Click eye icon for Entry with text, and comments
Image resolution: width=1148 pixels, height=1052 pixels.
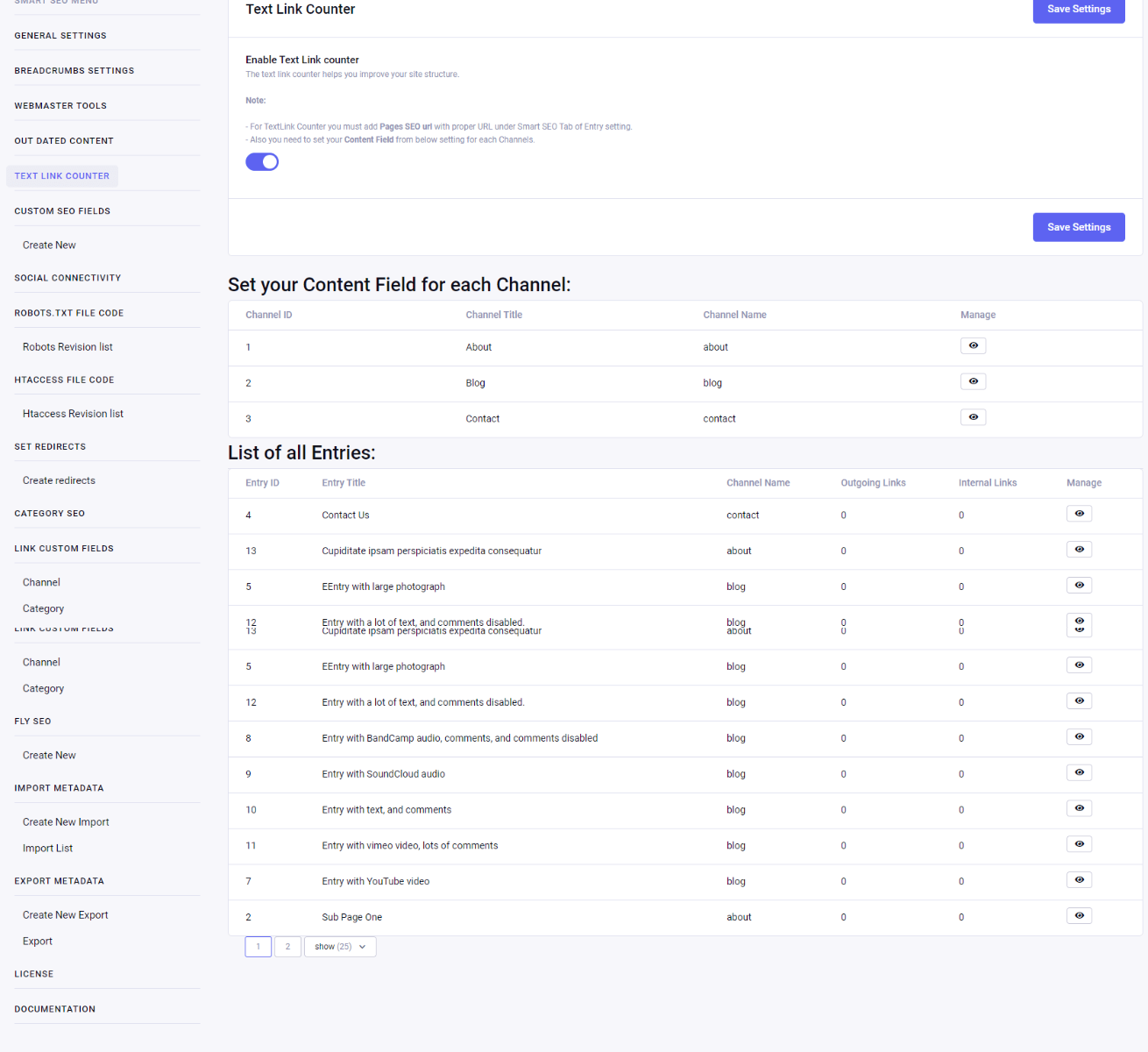pos(1079,808)
